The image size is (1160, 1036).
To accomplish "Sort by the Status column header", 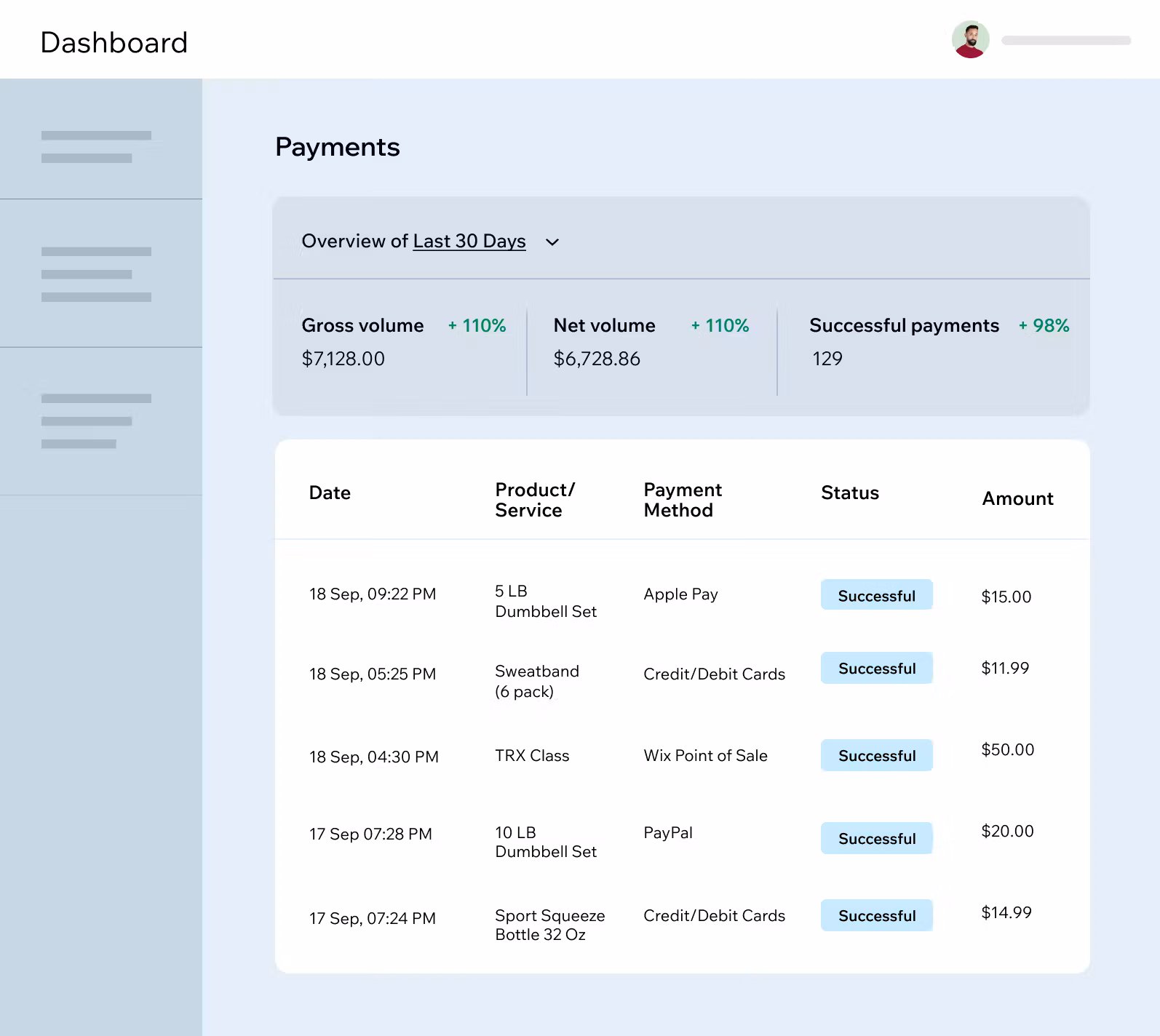I will coord(849,493).
